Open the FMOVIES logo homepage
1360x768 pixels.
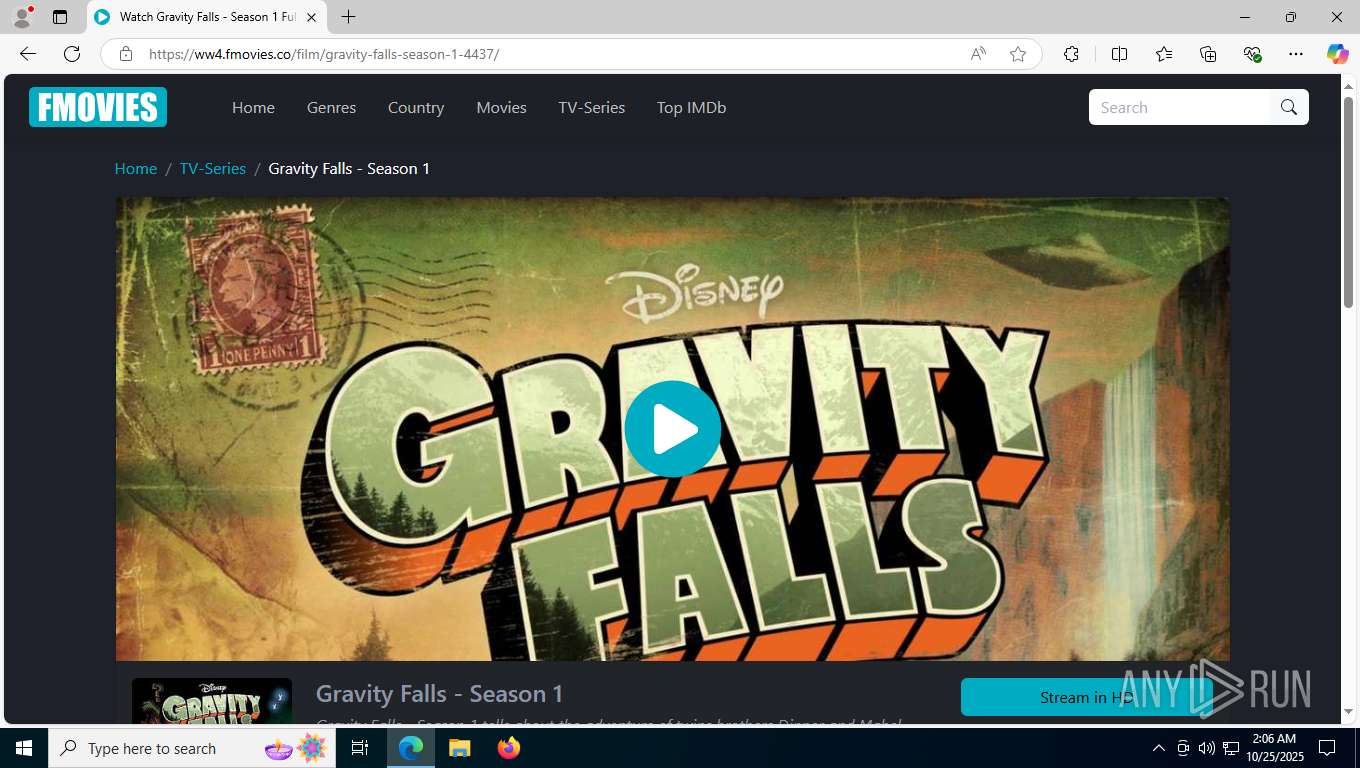click(98, 107)
